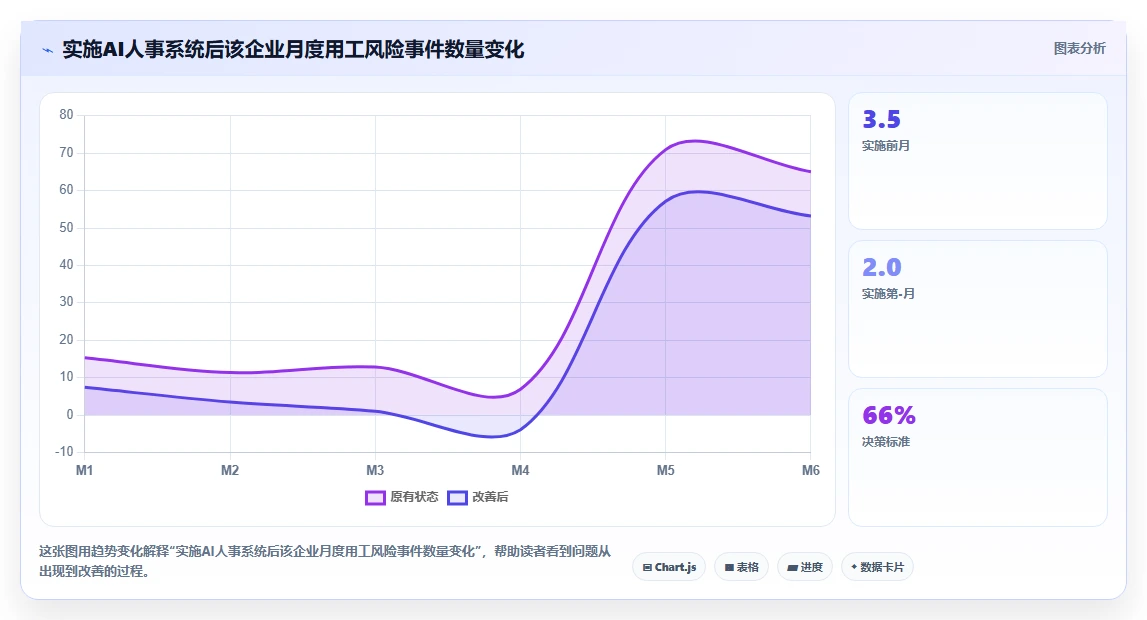Click the 30 y-axis value

[x=67, y=302]
